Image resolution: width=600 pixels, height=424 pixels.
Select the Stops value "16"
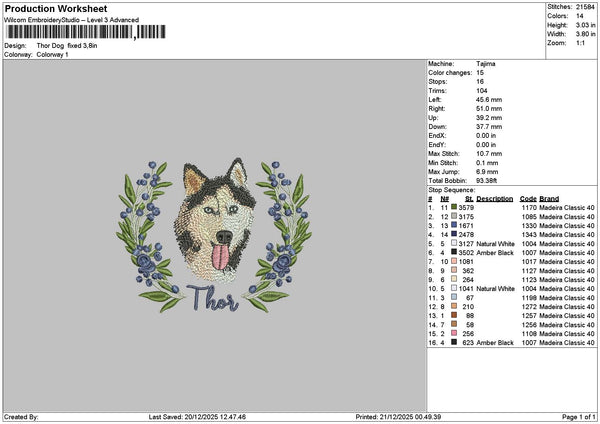pyautogui.click(x=480, y=82)
